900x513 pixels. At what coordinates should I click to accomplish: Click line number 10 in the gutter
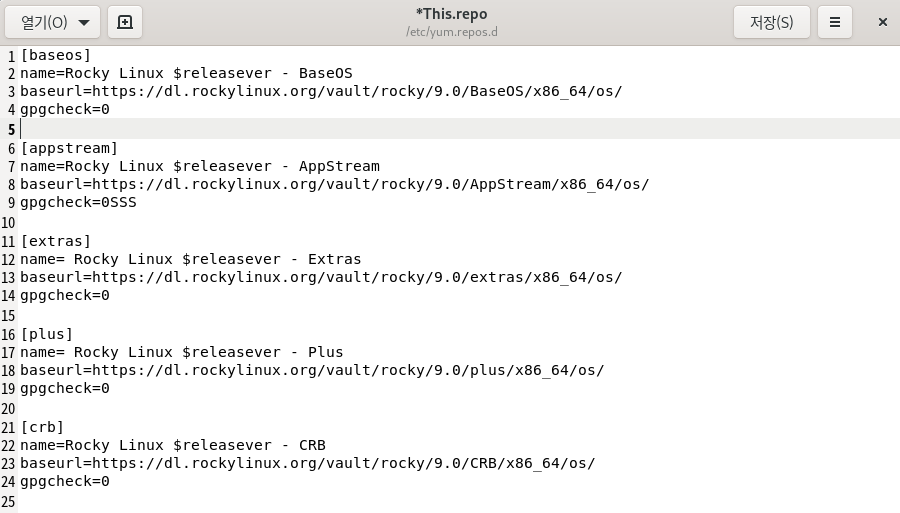[x=8, y=223]
